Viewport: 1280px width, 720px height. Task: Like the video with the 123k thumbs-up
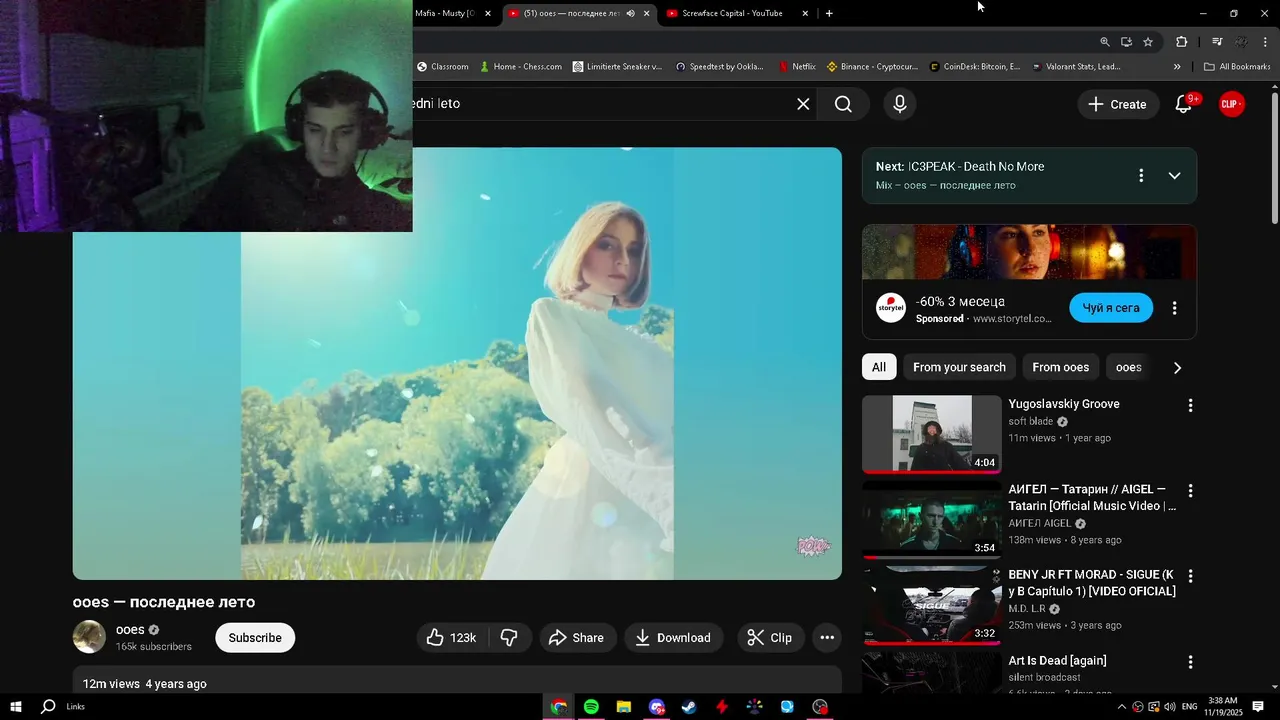452,638
